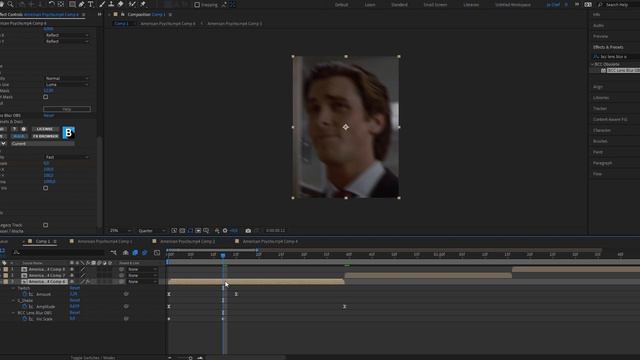Switch to the Standard workspace
Viewport: 640px width, 360px height.
[399, 5]
